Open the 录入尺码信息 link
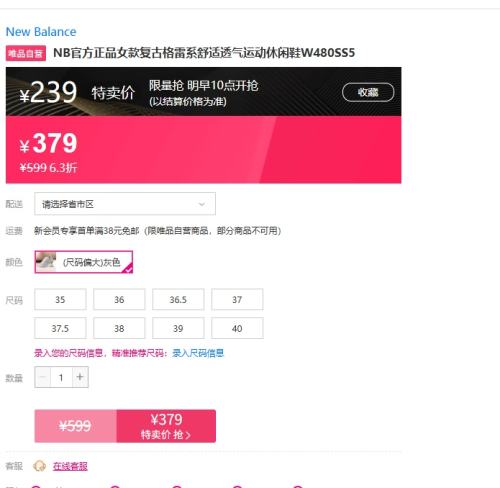Image resolution: width=500 pixels, height=488 pixels. coord(198,353)
